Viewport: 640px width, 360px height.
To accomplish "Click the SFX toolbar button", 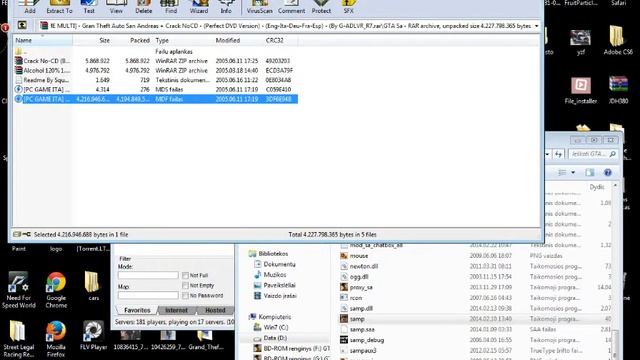I will pos(348,7).
